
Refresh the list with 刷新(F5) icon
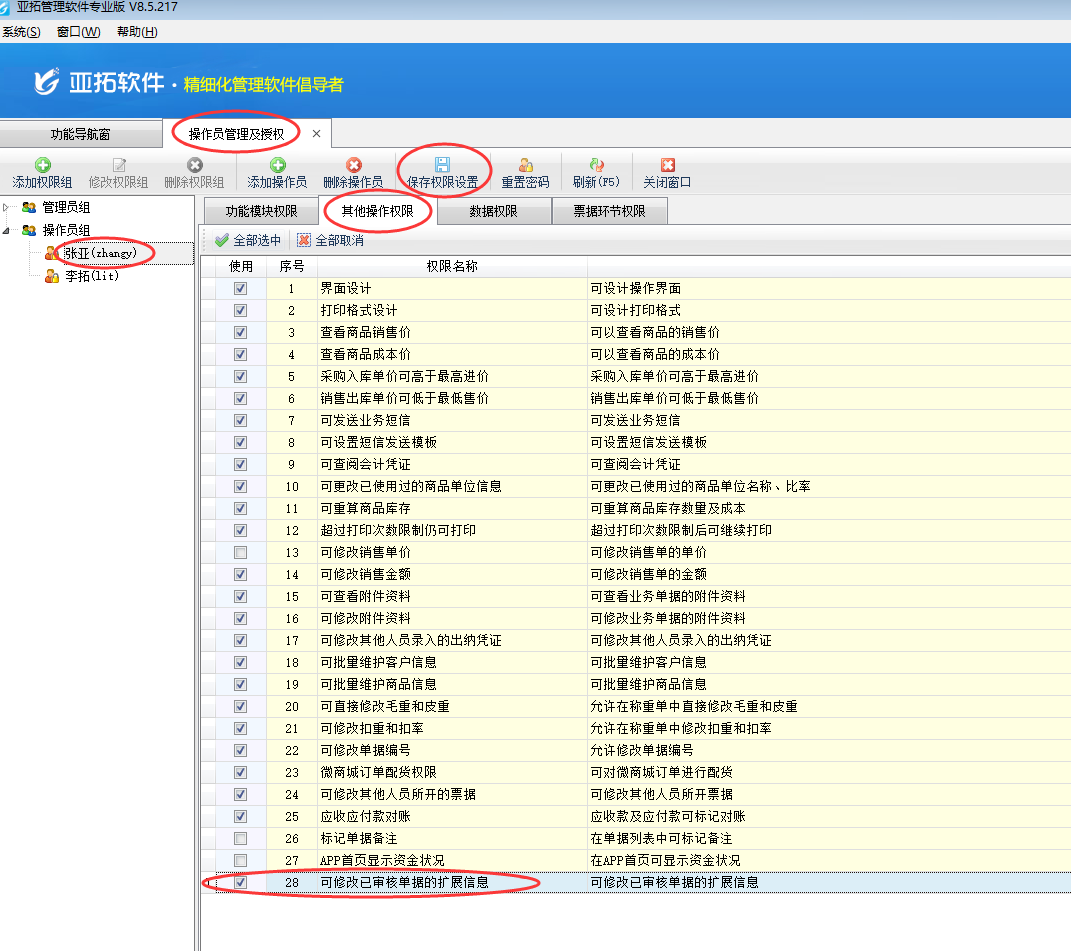point(596,165)
